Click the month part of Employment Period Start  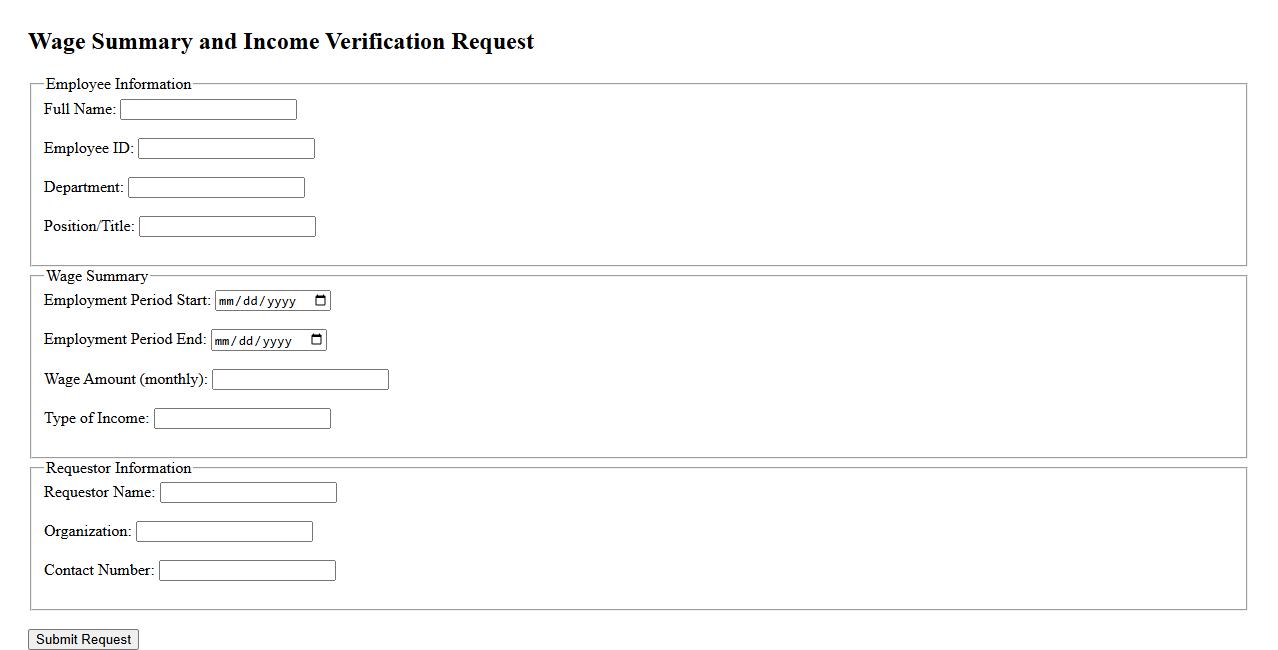[225, 301]
